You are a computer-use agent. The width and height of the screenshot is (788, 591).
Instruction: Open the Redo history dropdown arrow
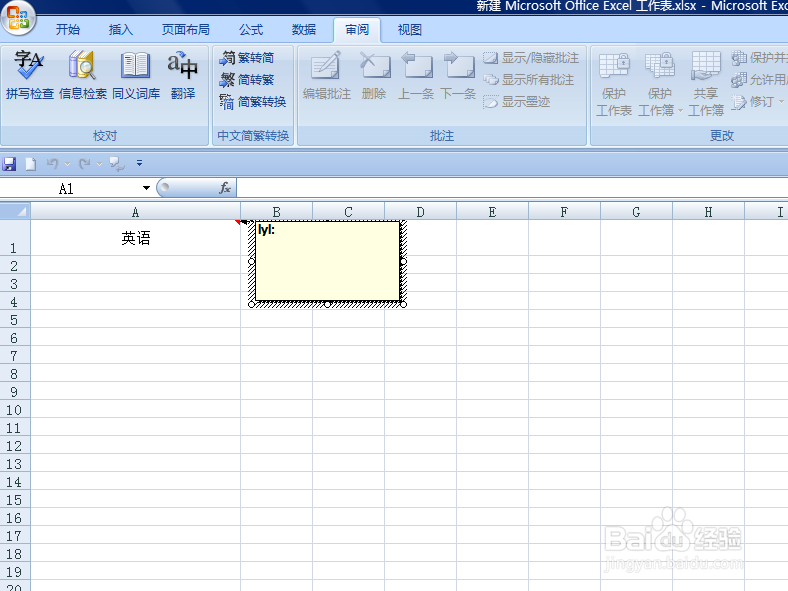[100, 164]
